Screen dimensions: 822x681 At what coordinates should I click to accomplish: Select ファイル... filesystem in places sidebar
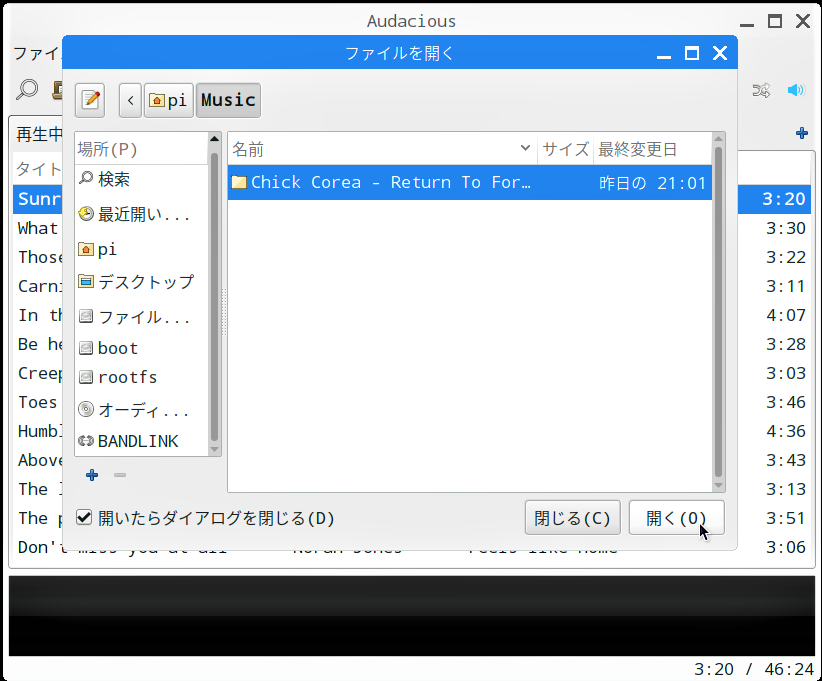pos(142,317)
